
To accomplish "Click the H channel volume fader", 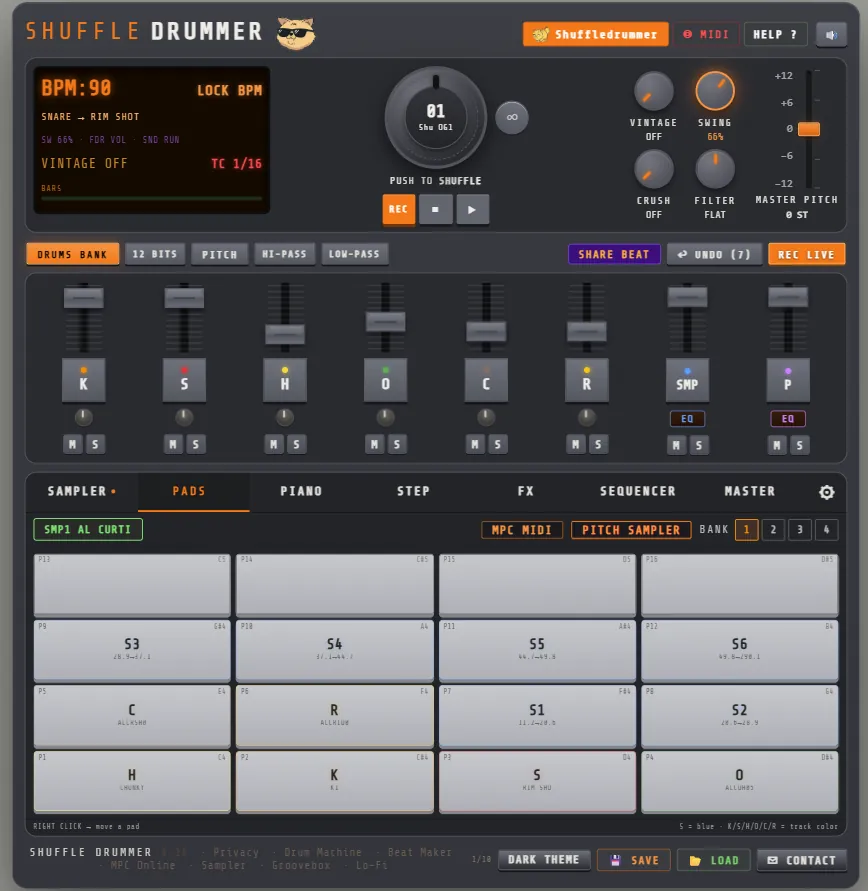I will tap(285, 334).
